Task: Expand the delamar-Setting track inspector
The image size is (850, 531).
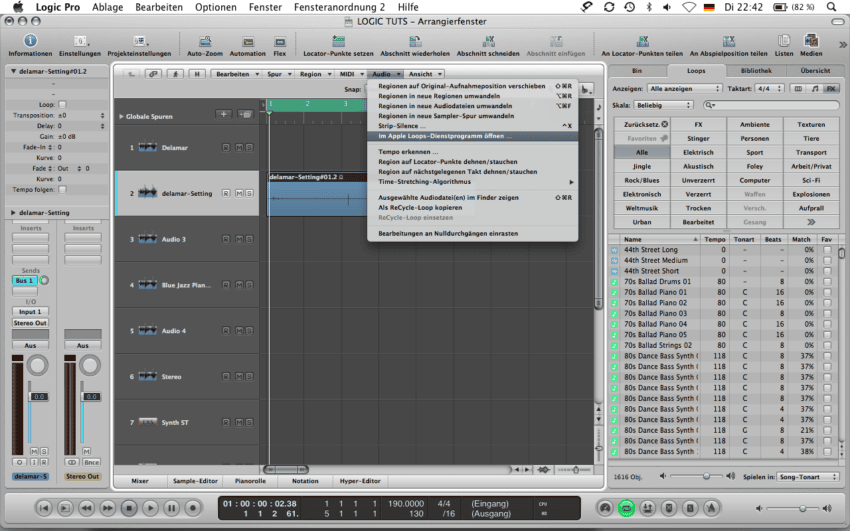Action: [x=13, y=212]
